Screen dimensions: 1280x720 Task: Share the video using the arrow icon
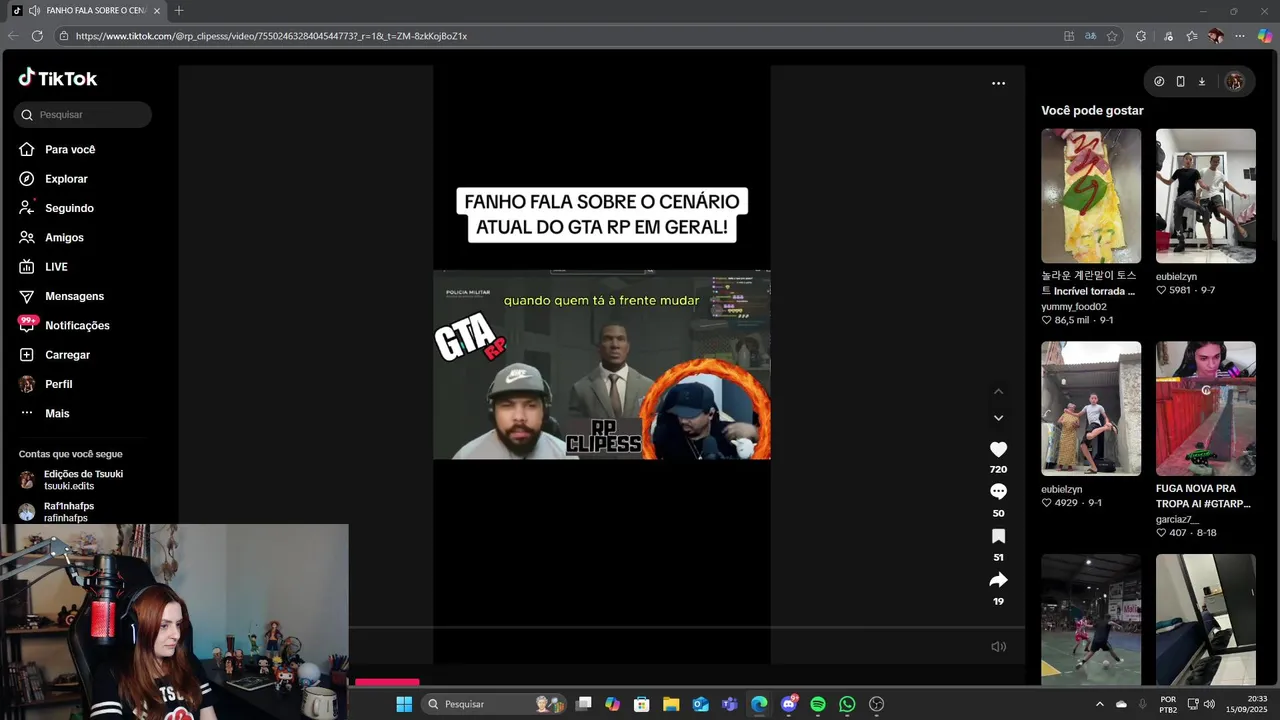(998, 580)
